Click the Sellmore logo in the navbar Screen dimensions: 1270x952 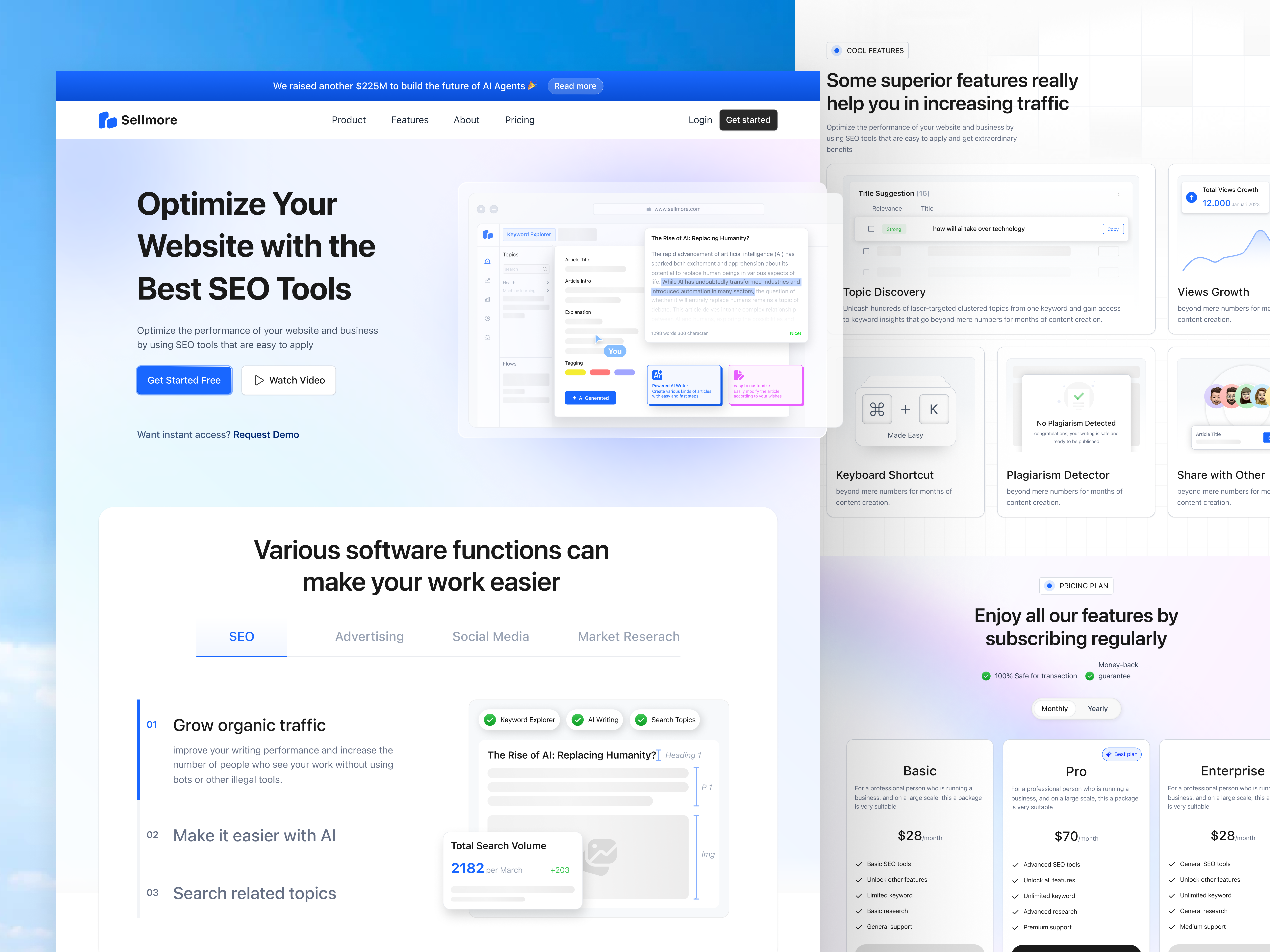138,120
